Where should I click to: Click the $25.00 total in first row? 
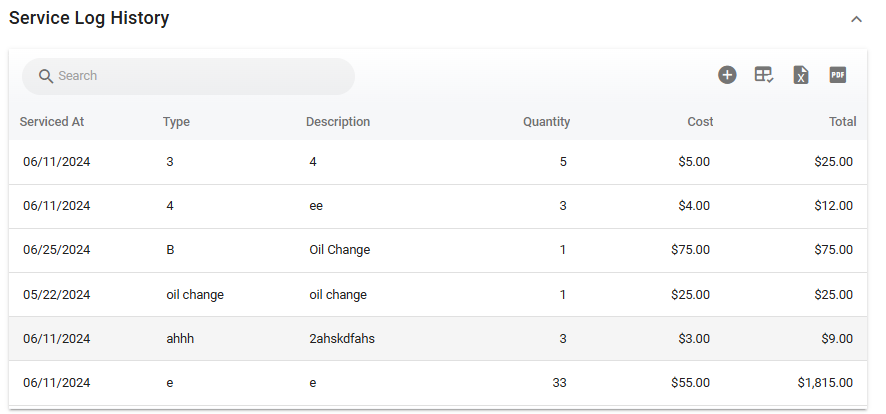834,162
